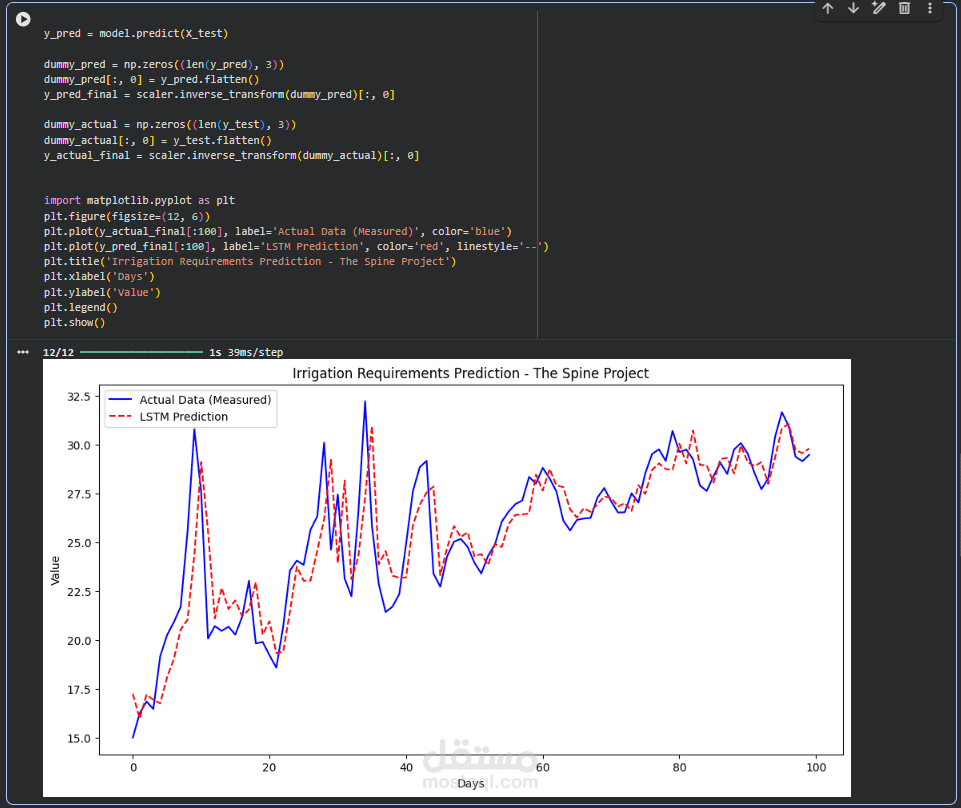Click line 'dummy_actual = np.zeros((len(y_test), 3))'
961x808 pixels.
click(x=170, y=124)
